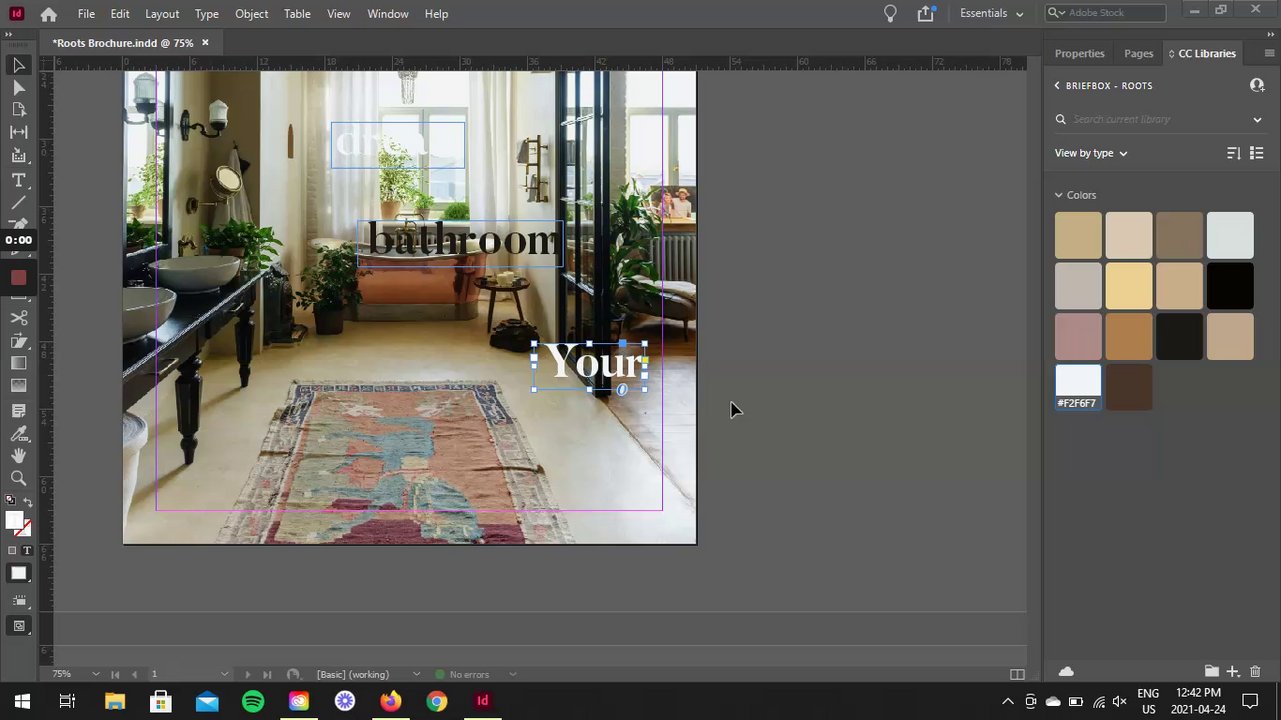
Task: Open the library search filter dropdown
Action: click(1257, 119)
